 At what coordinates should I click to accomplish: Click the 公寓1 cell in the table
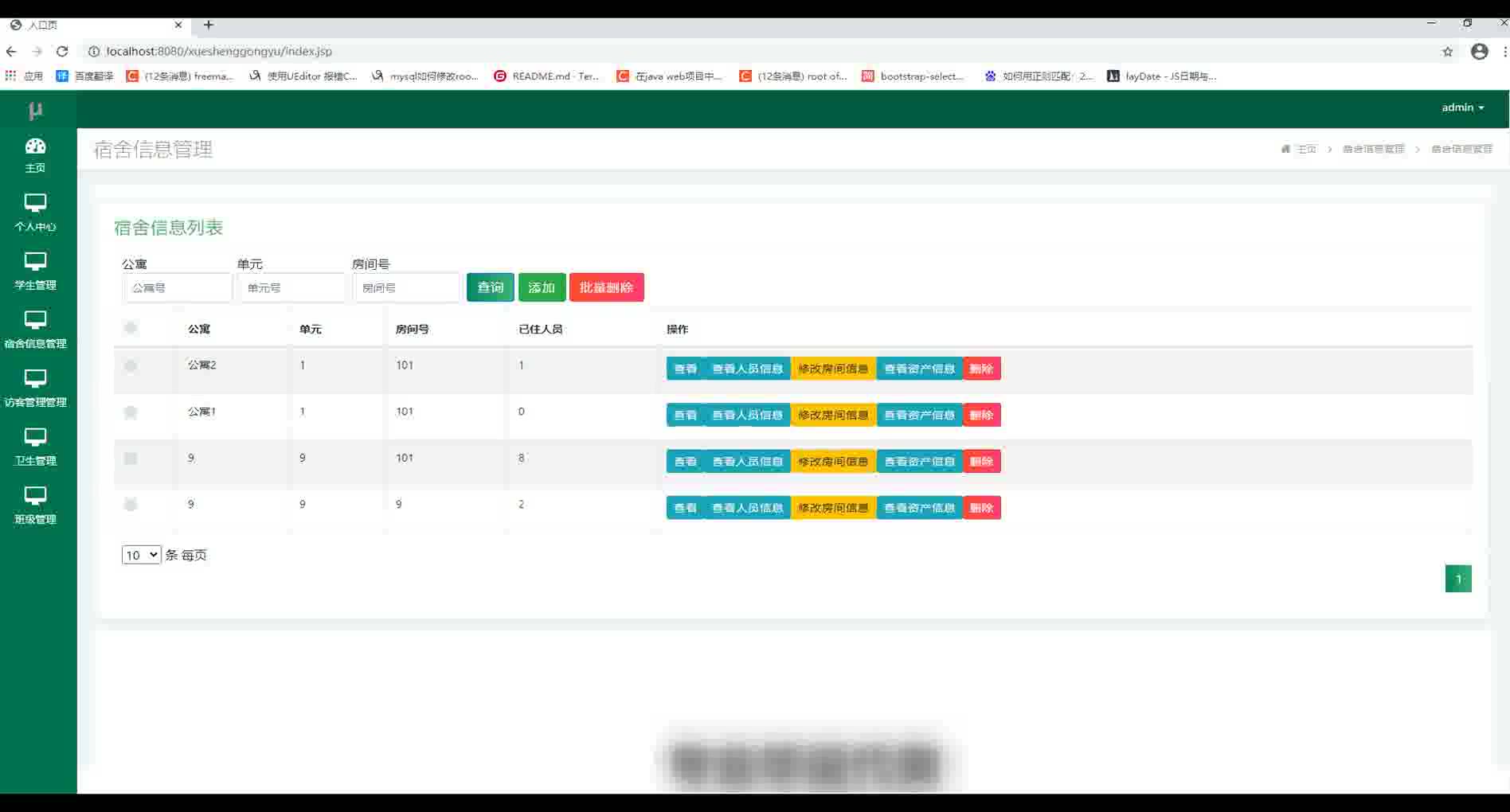click(x=201, y=411)
